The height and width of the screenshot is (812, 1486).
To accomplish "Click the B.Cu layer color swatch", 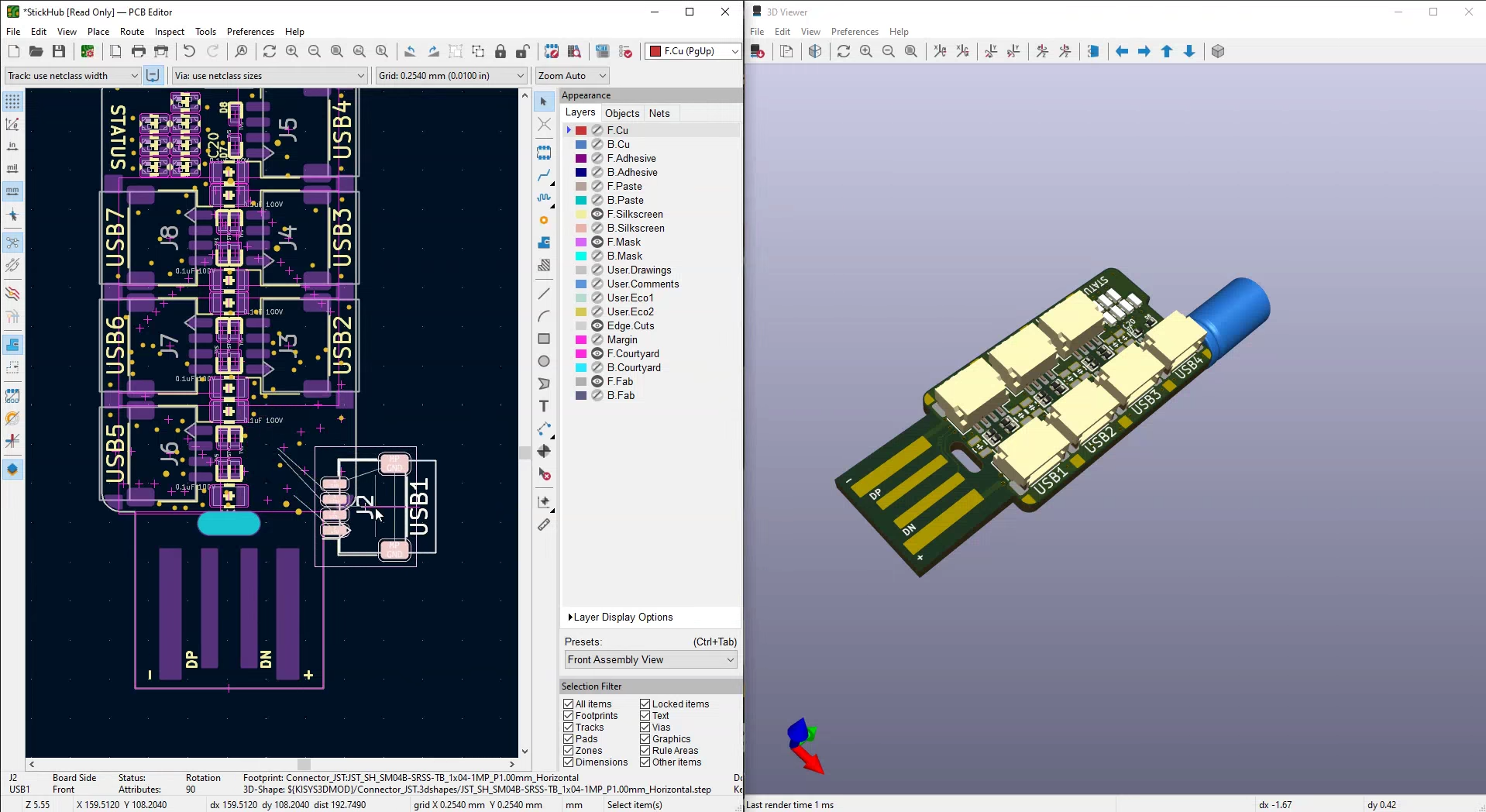I will point(581,145).
